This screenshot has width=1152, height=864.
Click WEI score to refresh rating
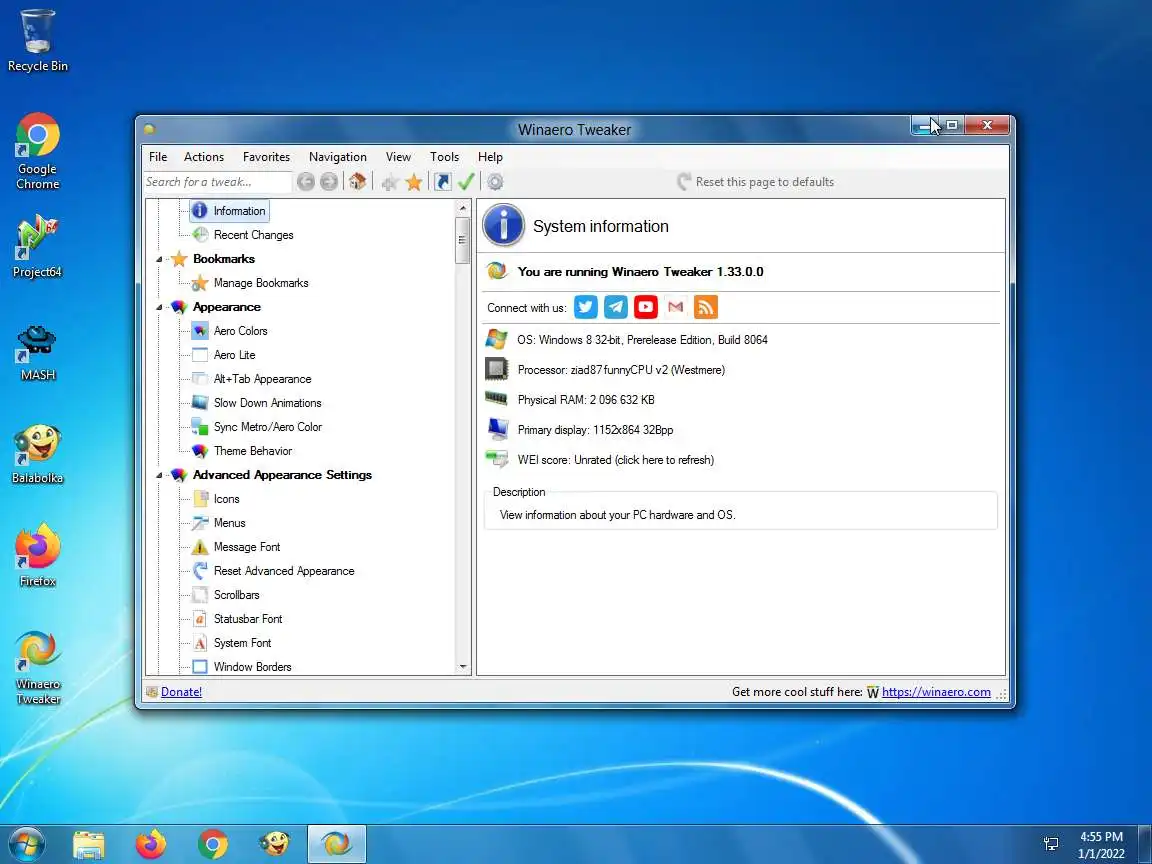615,460
